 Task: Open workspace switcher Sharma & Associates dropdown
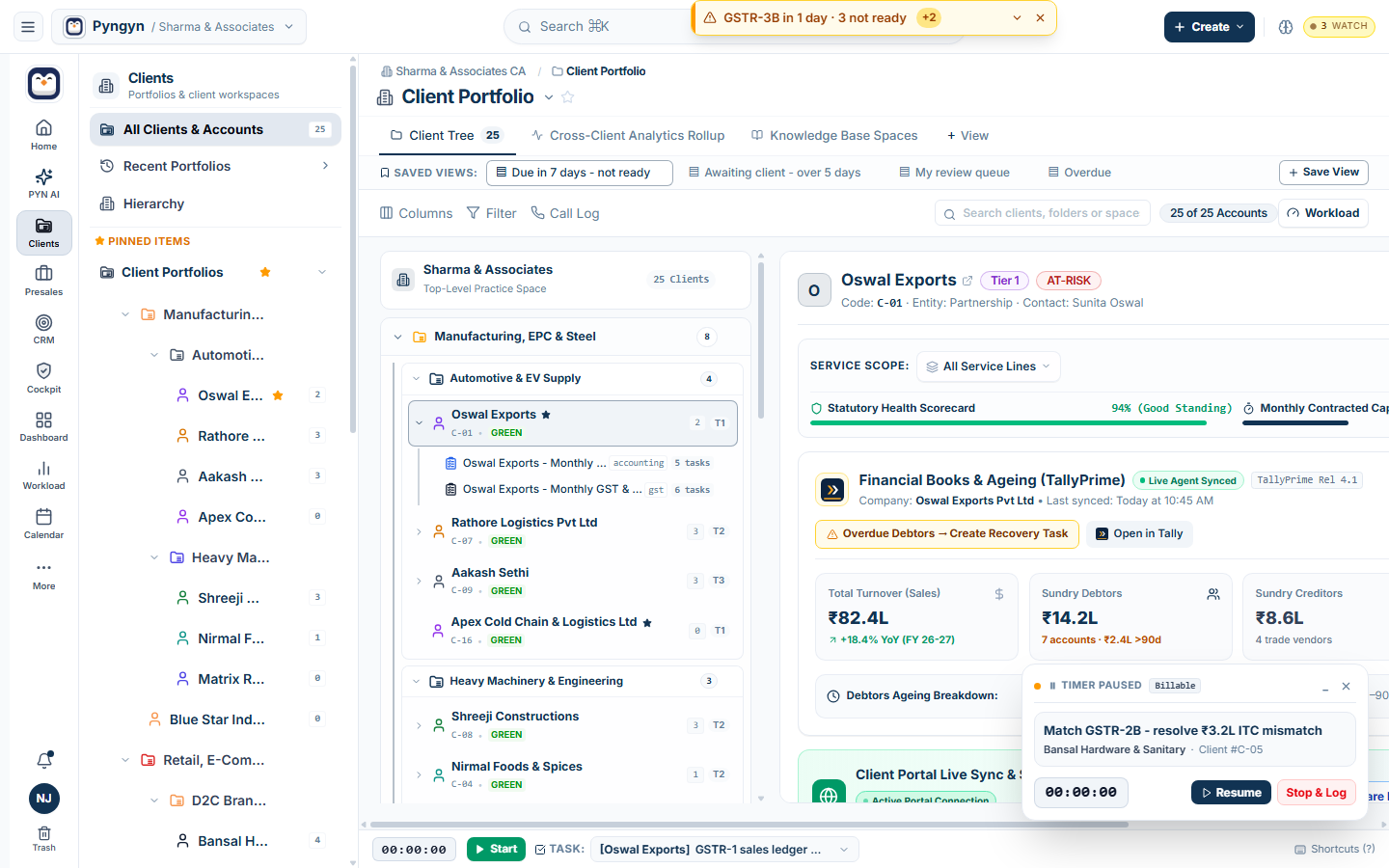click(178, 27)
